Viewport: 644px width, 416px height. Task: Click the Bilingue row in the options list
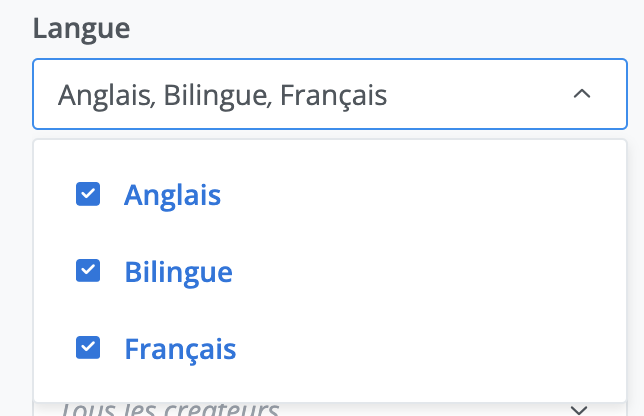point(330,272)
